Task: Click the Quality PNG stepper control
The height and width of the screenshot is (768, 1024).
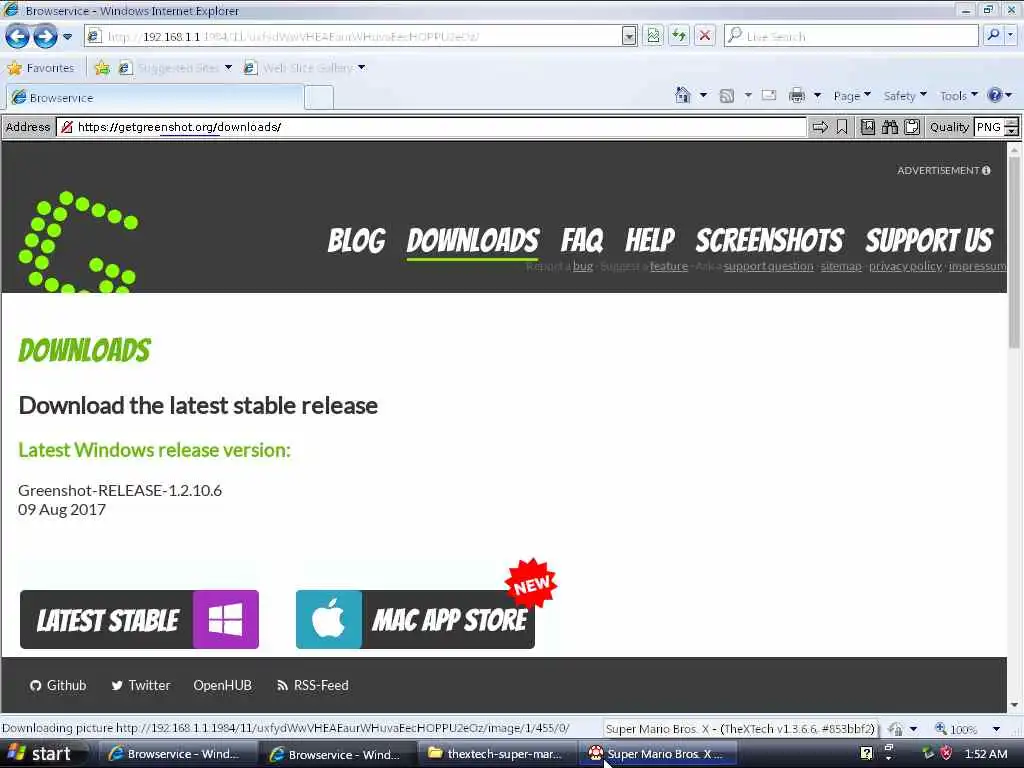Action: pos(1010,127)
